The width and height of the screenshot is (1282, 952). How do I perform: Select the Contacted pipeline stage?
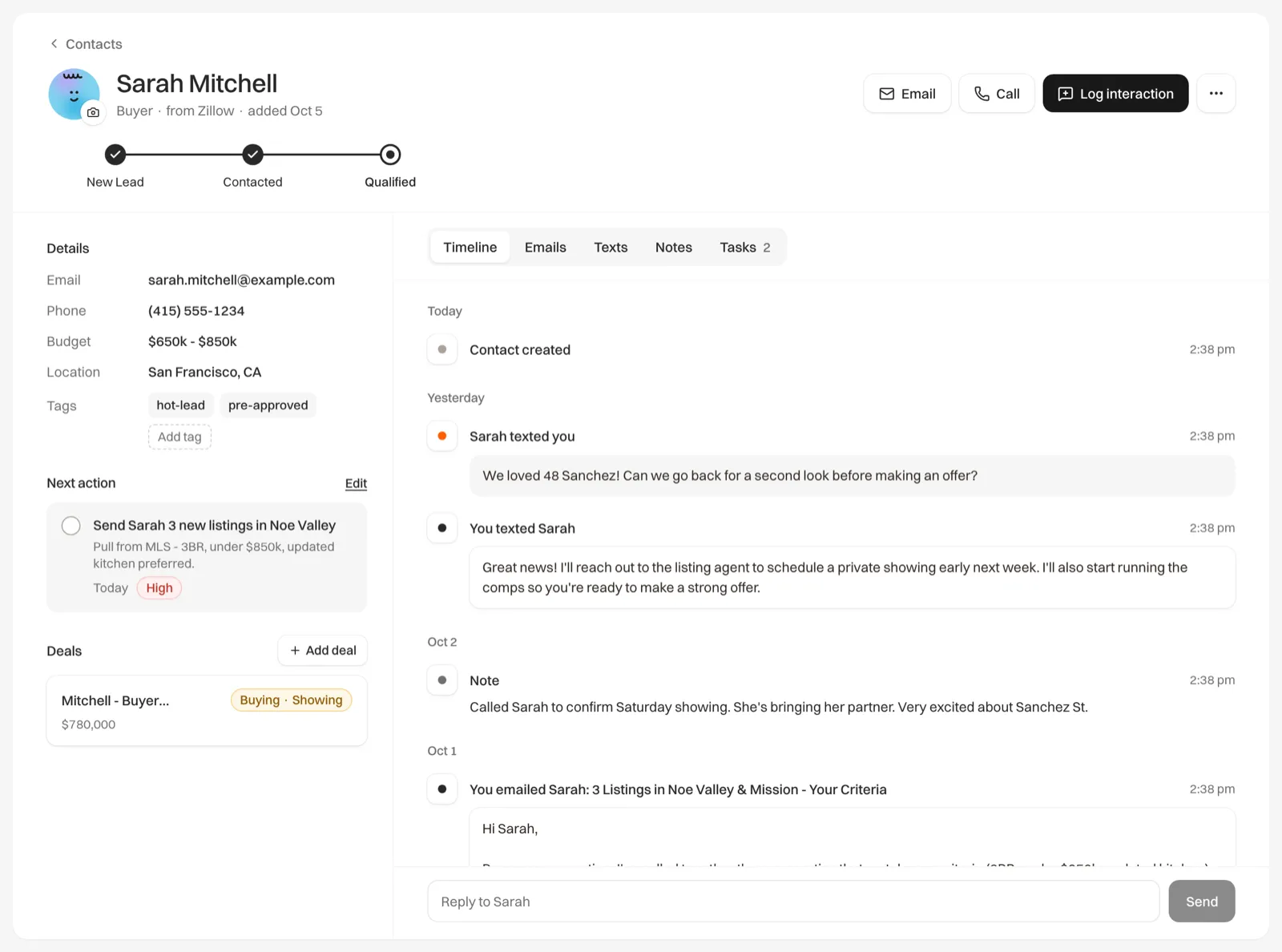coord(253,155)
